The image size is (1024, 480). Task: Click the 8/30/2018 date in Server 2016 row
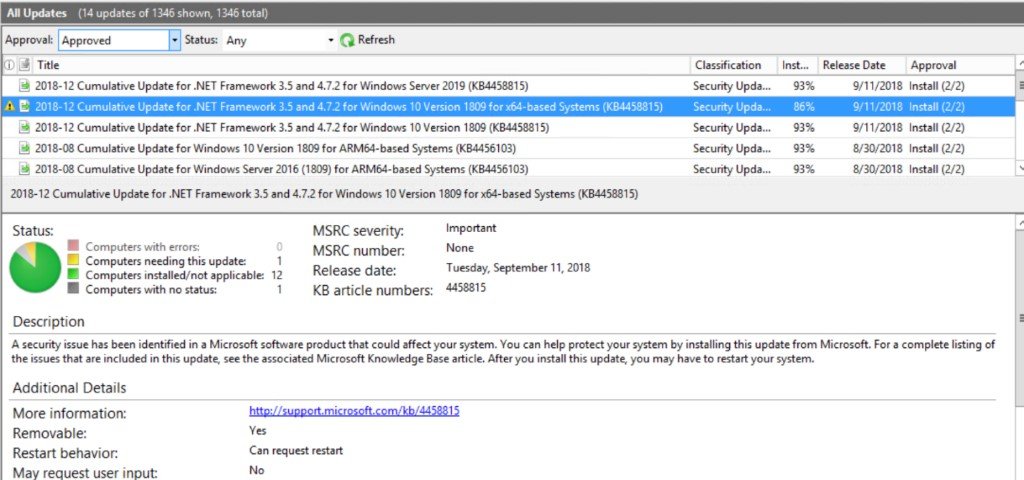tap(878, 169)
